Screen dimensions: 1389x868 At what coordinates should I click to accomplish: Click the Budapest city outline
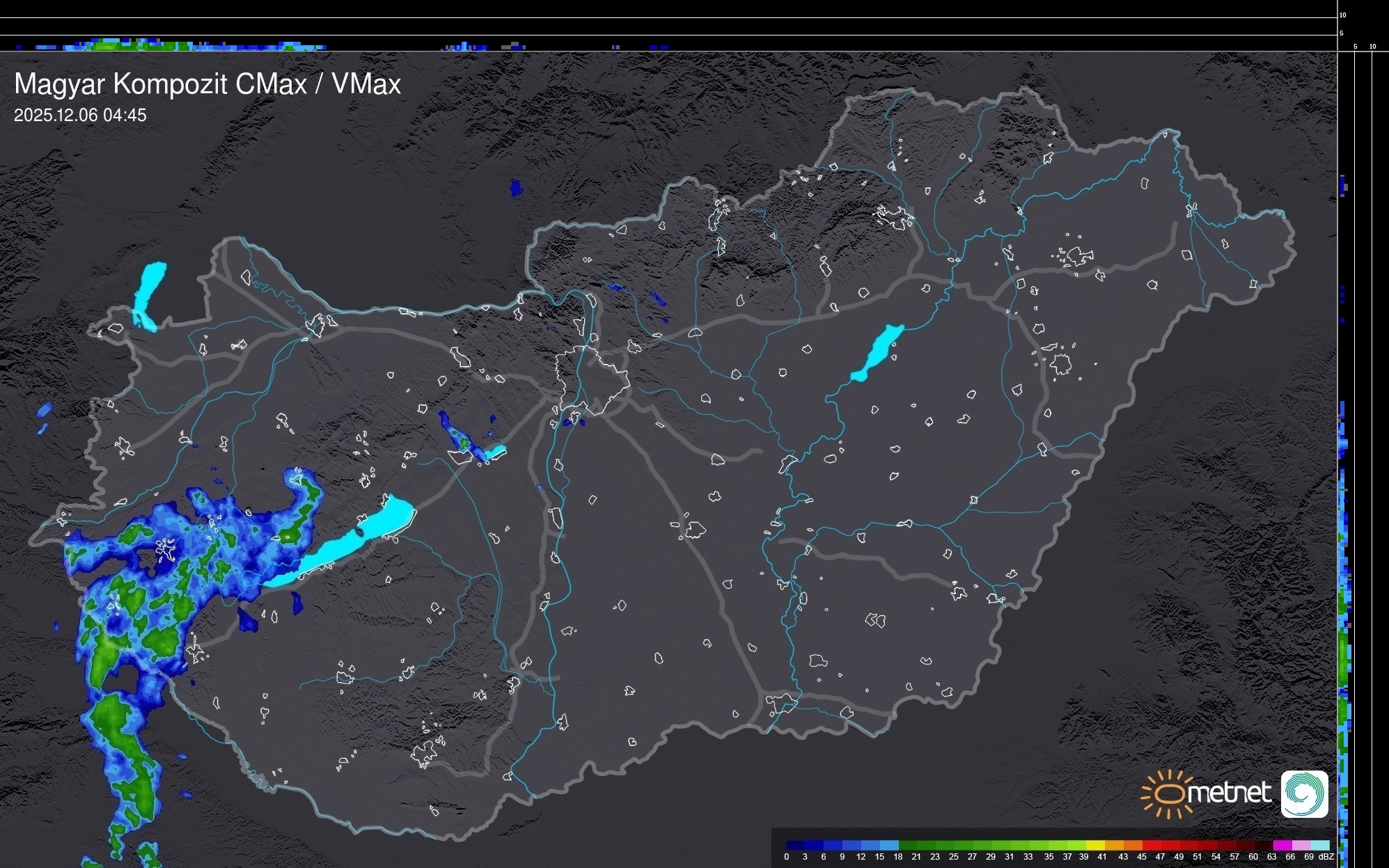point(592,378)
